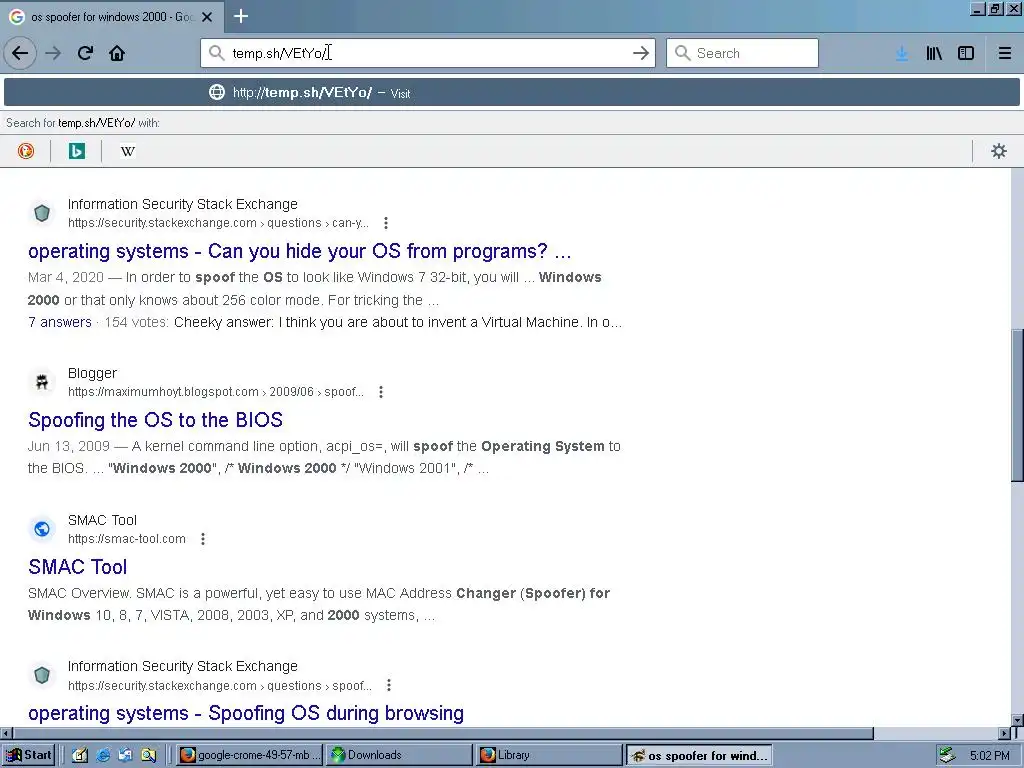Image resolution: width=1024 pixels, height=768 pixels.
Task: Click the magnifier Quick Launch icon
Action: [149, 755]
